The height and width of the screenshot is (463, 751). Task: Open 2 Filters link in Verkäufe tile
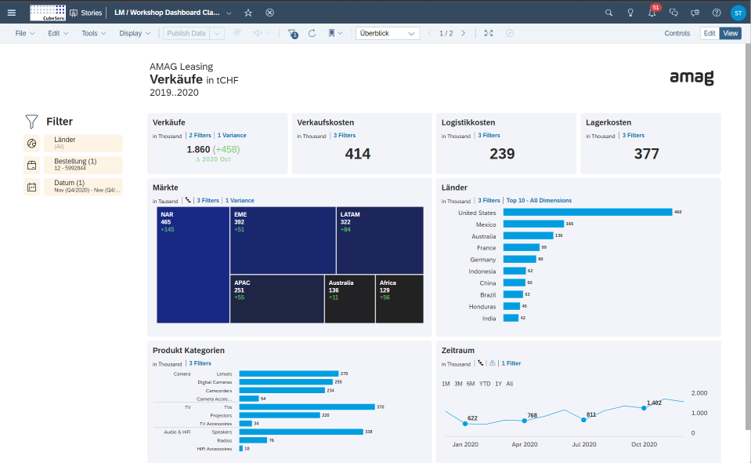click(x=200, y=136)
